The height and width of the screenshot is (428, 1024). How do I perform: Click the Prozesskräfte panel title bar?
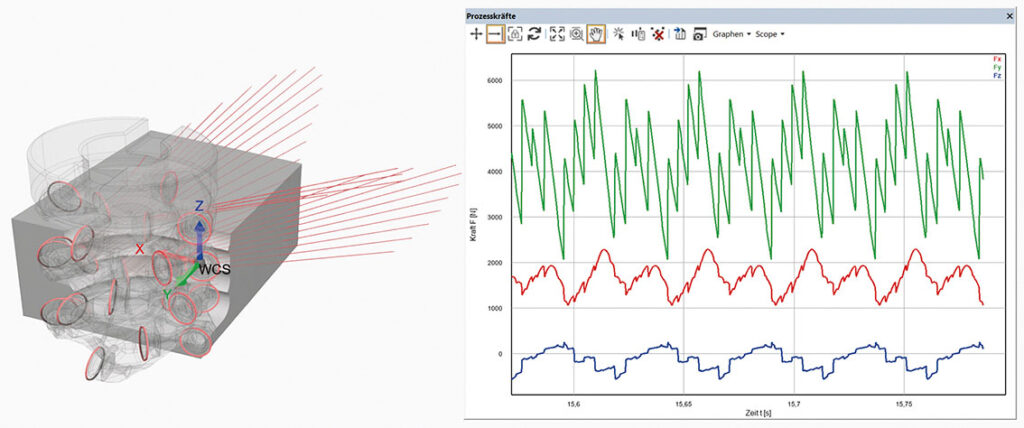click(x=700, y=16)
